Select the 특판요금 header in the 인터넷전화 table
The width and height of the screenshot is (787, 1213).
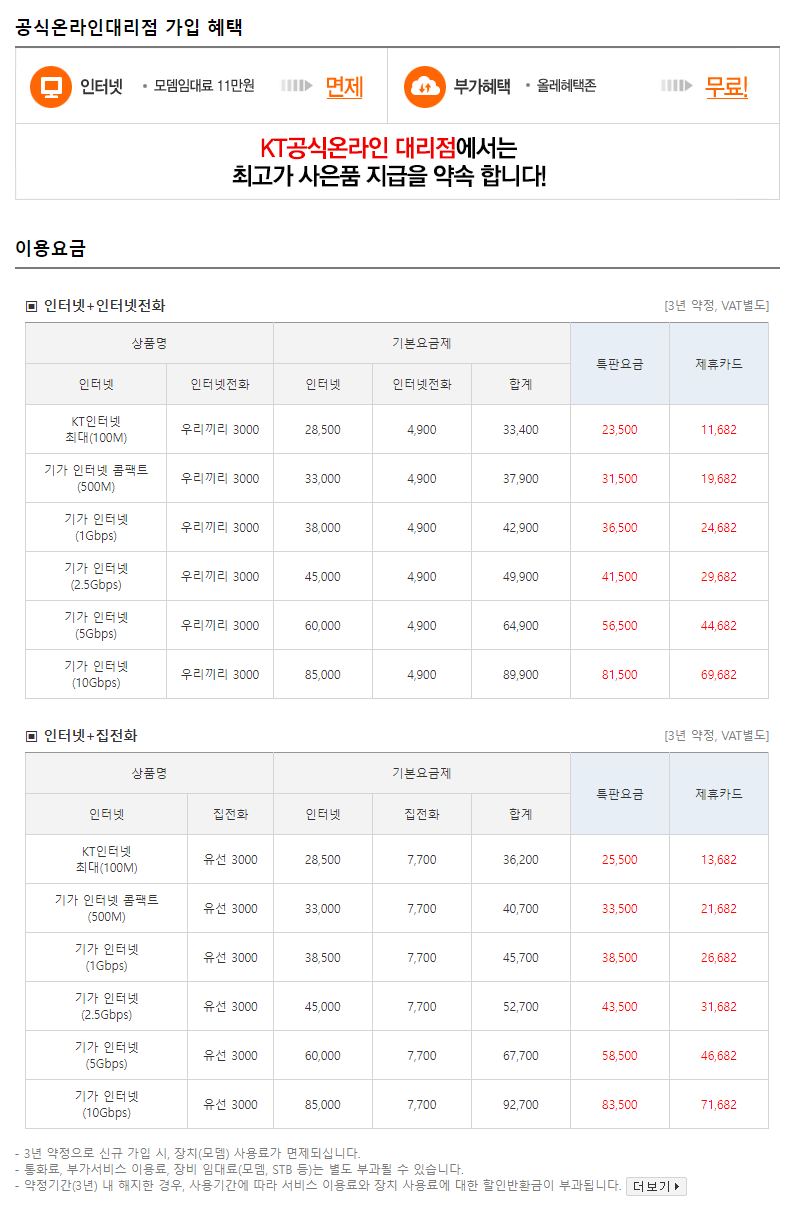[x=620, y=364]
